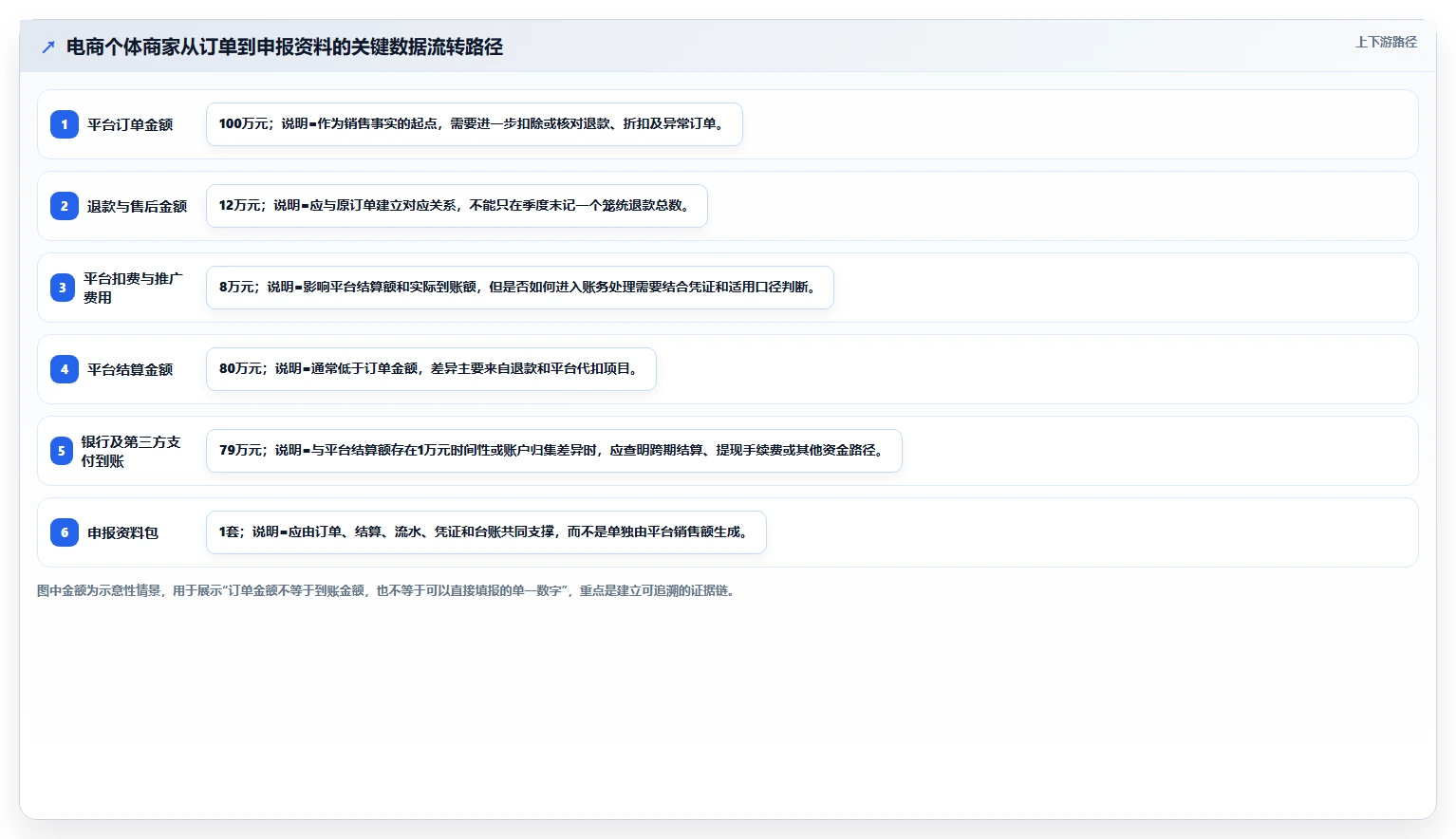Click the title 电商个体商家从订单到申报资料的关键数据流转路径
The image size is (1456, 839).
tap(285, 47)
